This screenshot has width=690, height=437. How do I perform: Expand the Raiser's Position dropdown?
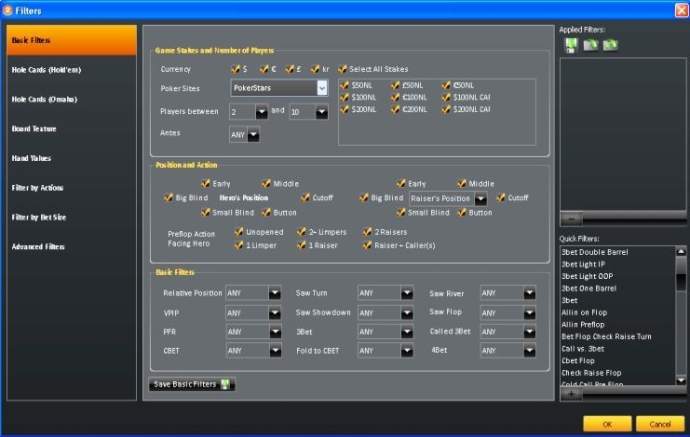tap(481, 199)
